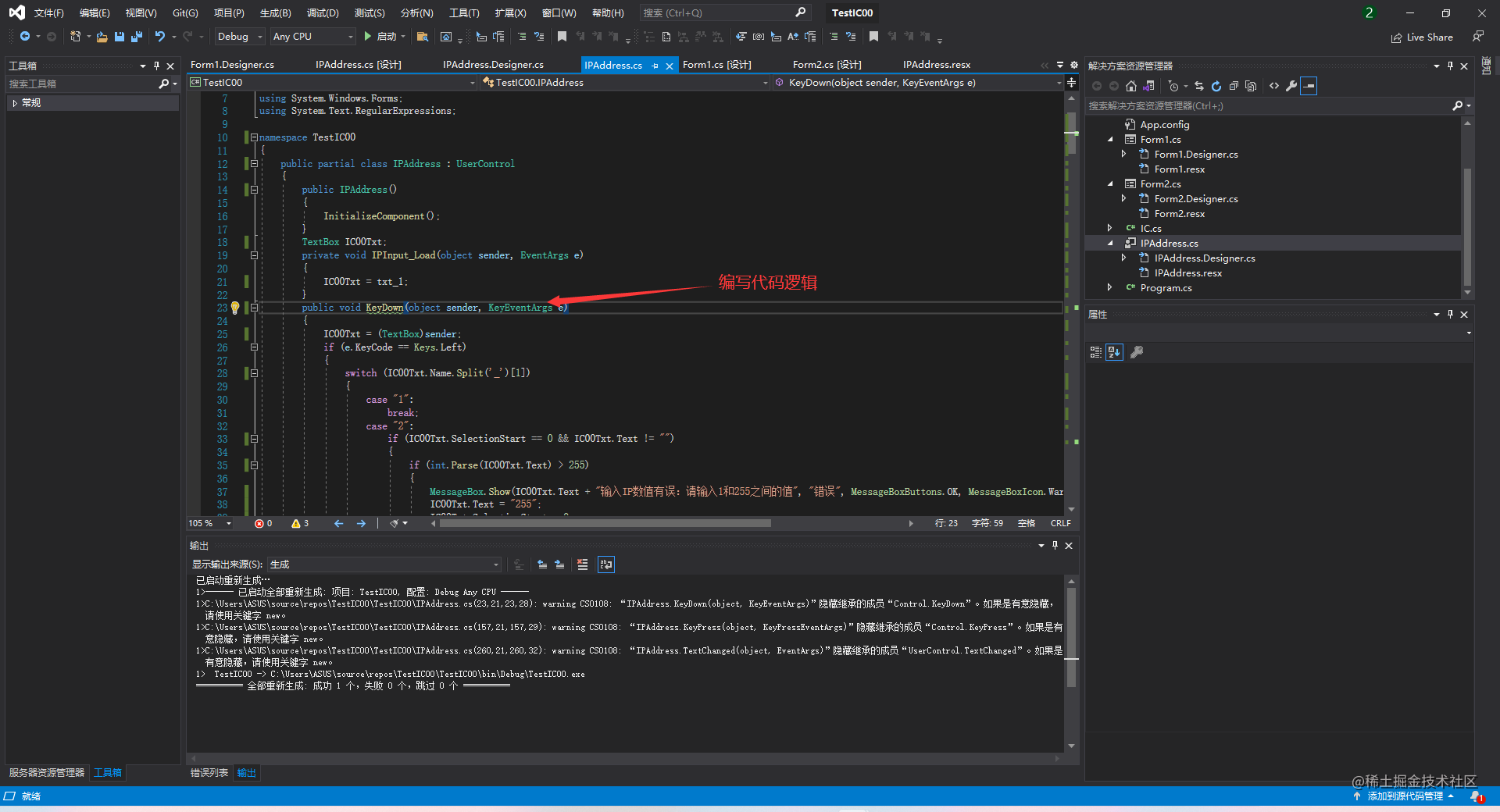Open Properties via wrench icon in Solution Explorer
Screen dimensions: 1500x812
coord(1291,86)
